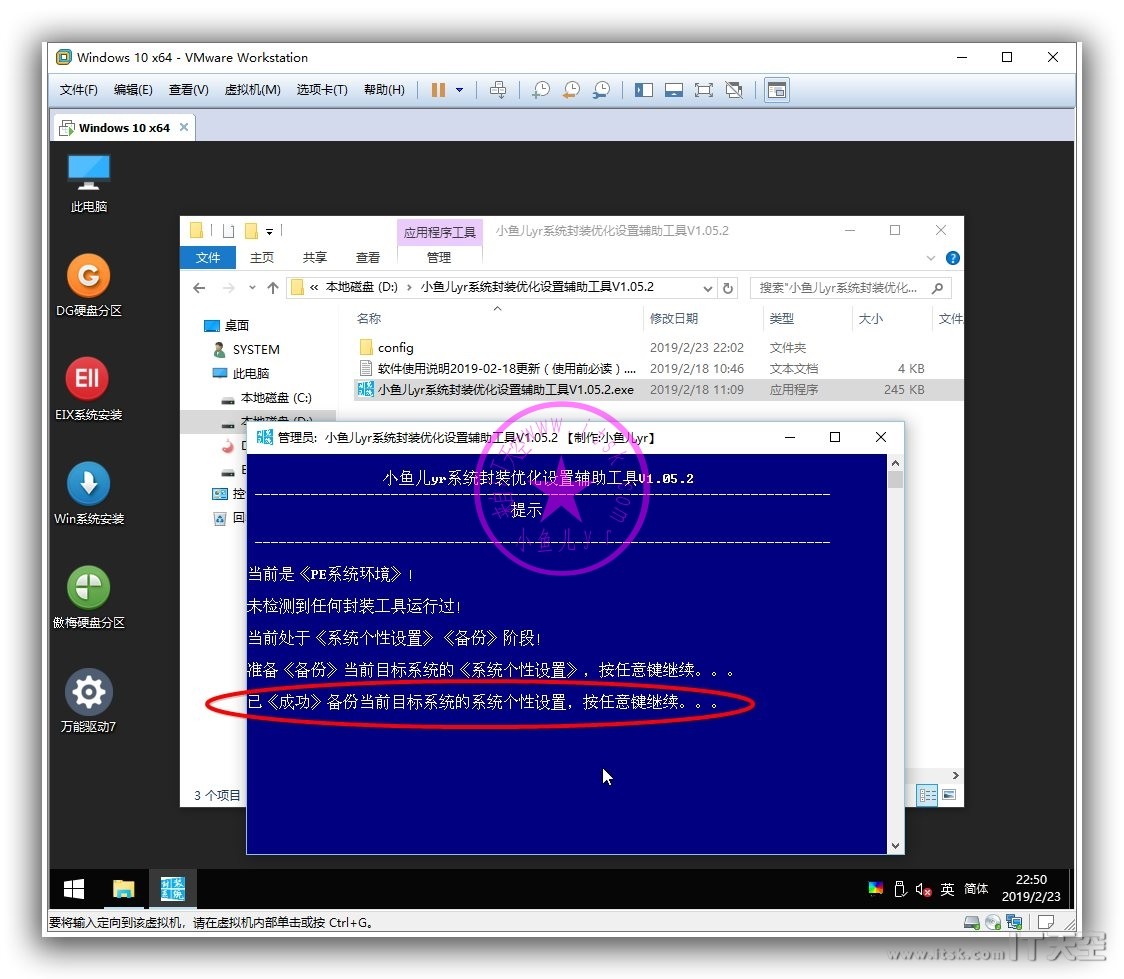Click the Explorer up-one-level arrow

tap(272, 287)
